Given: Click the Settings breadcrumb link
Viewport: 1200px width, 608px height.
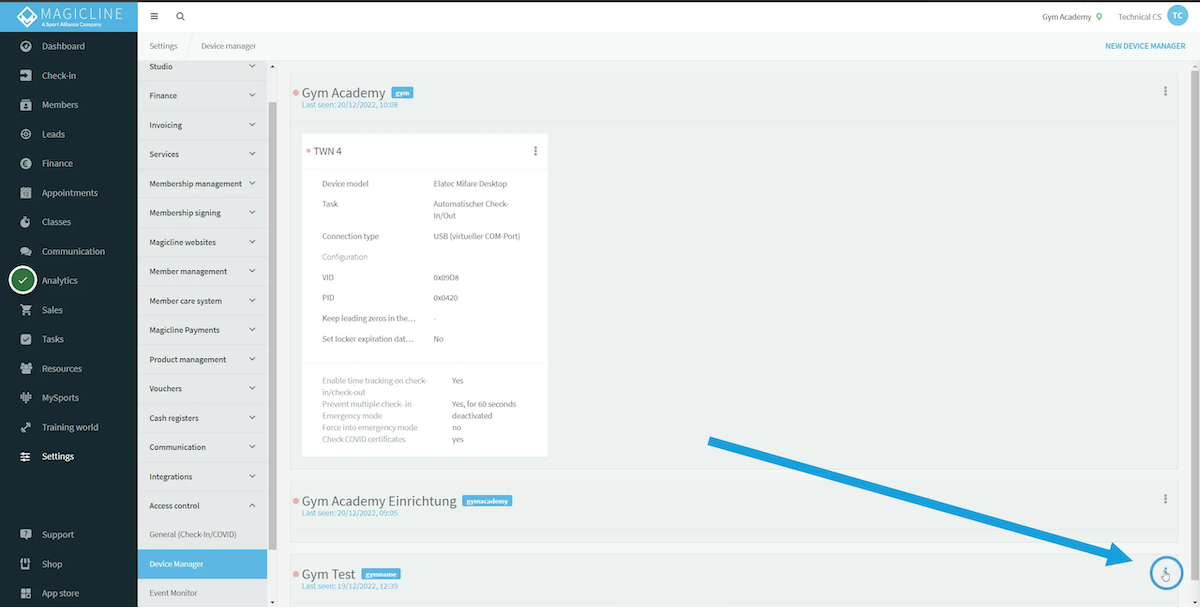Looking at the screenshot, I should (163, 46).
